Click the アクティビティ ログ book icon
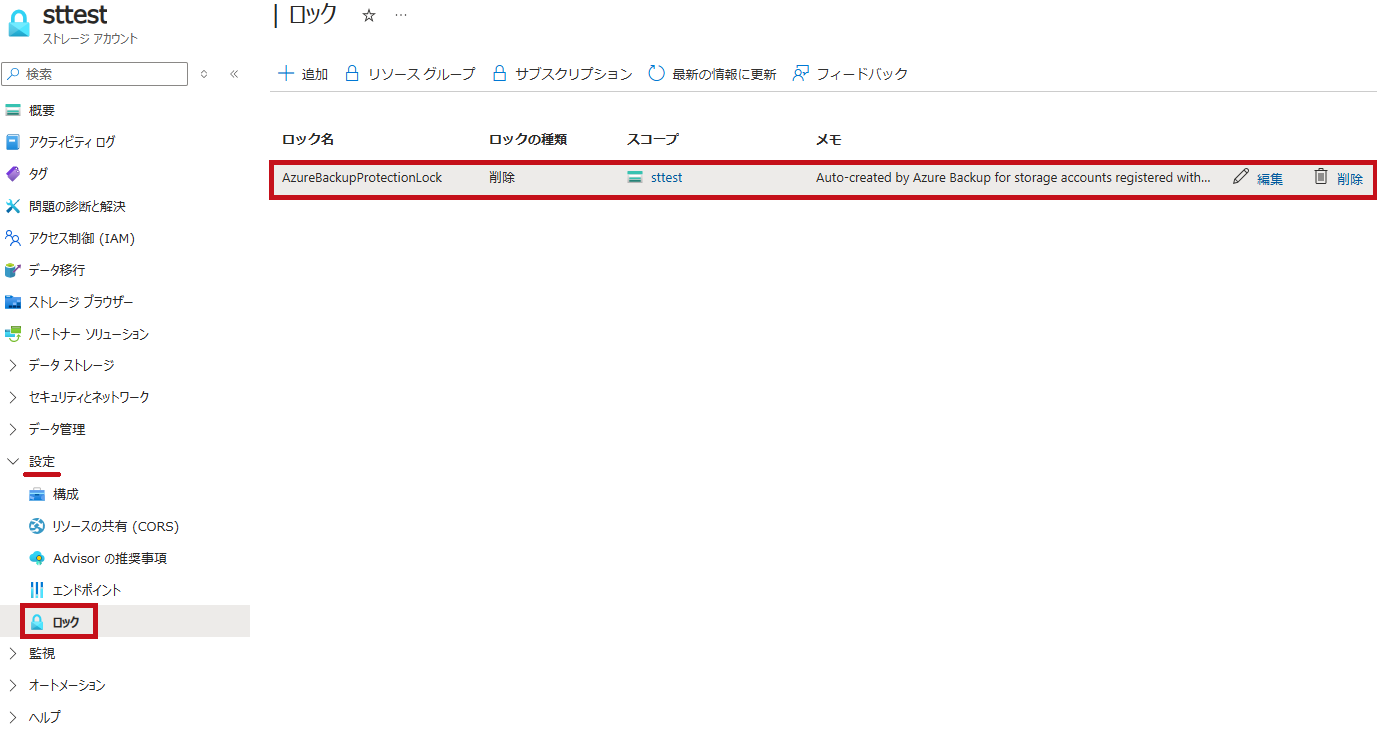The width and height of the screenshot is (1377, 733). [x=13, y=142]
